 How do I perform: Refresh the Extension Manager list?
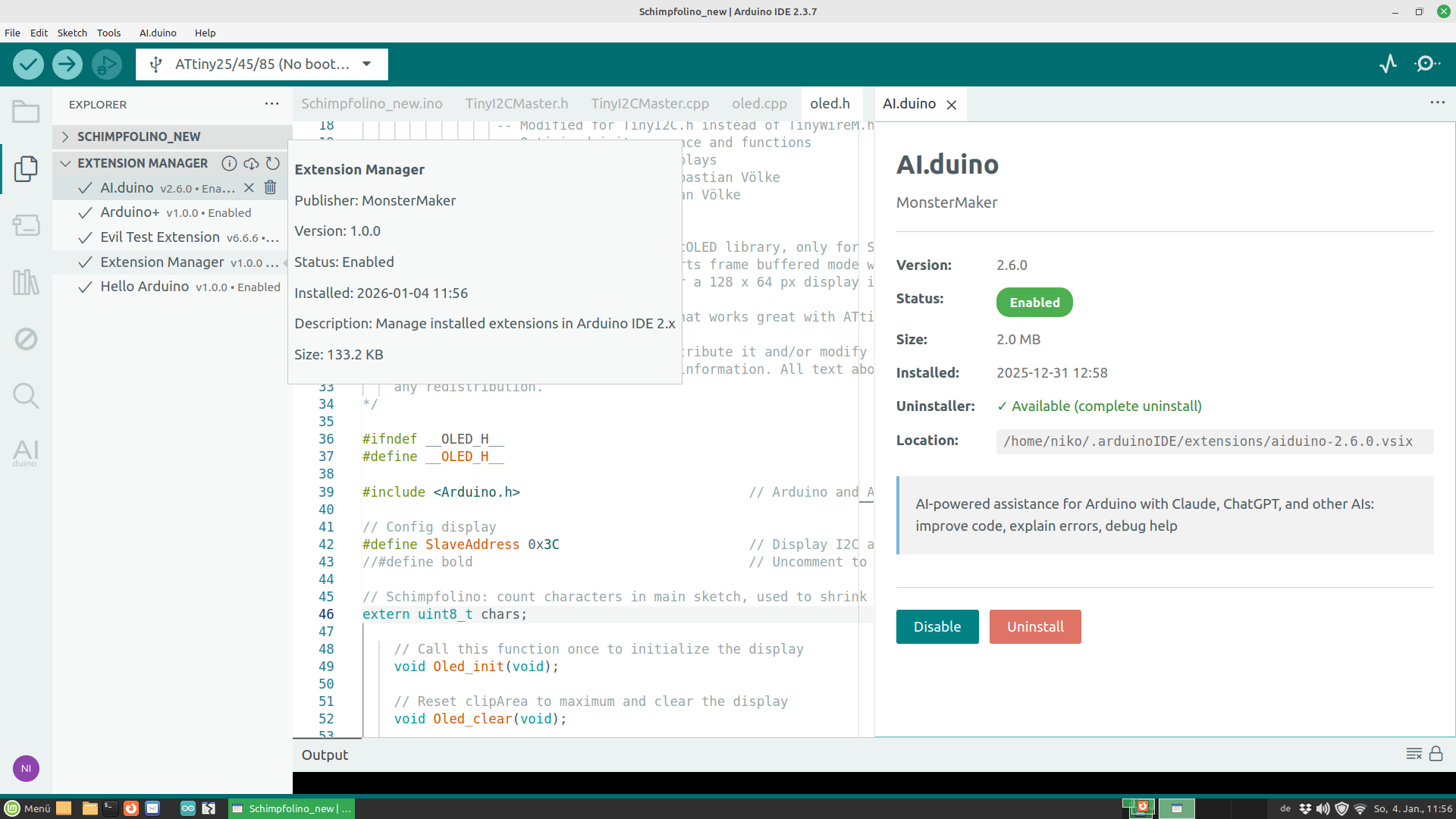(271, 163)
